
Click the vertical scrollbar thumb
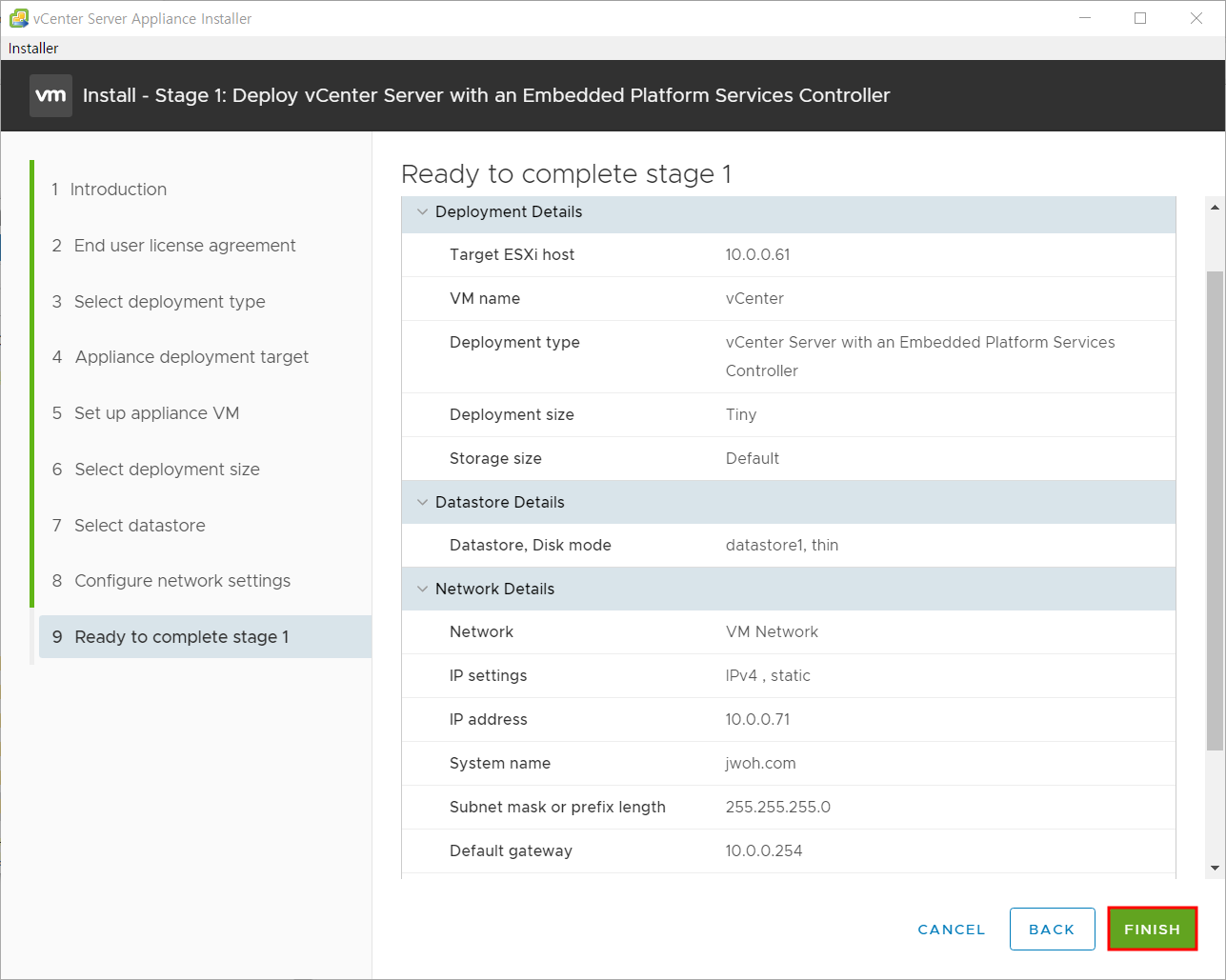tap(1215, 510)
